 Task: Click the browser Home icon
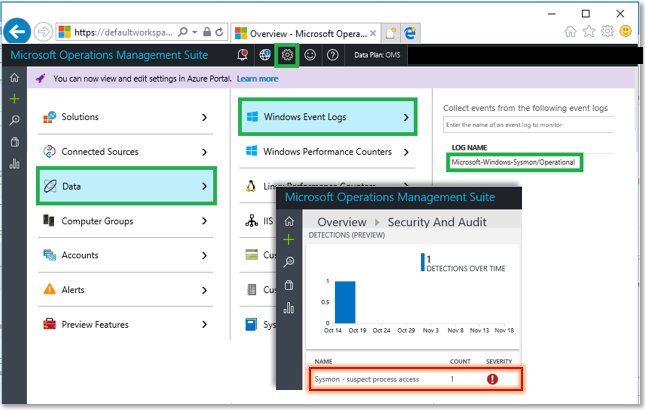pyautogui.click(x=570, y=31)
